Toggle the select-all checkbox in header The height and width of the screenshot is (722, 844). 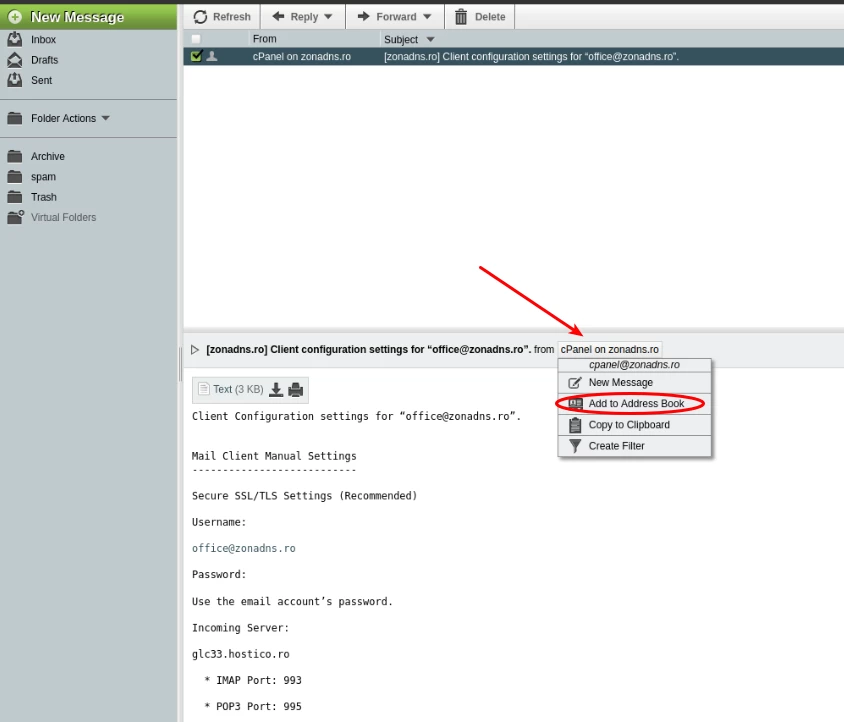coord(196,39)
